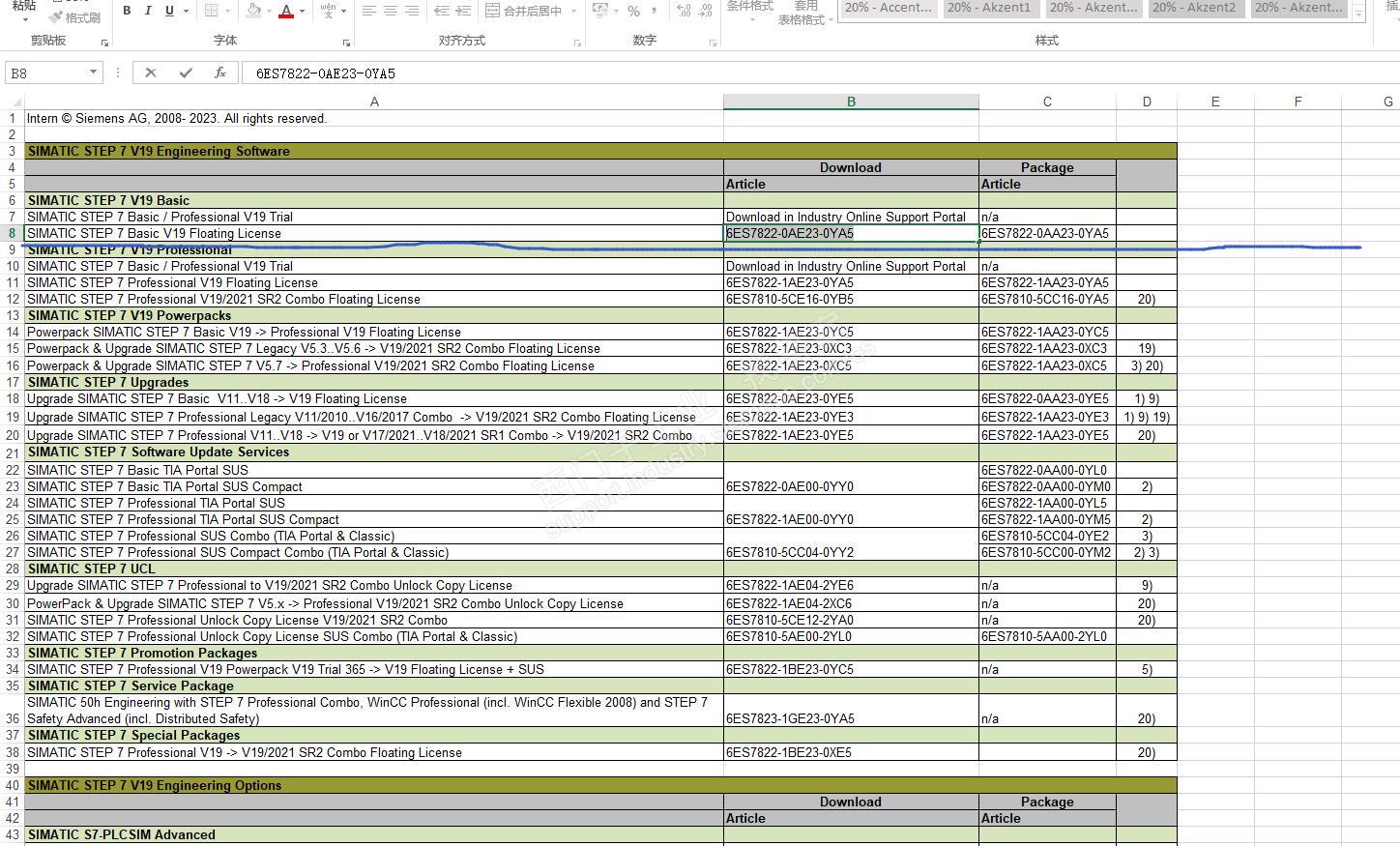Click the increase decimal icon
Viewport: 1400px width, 846px height.
[x=685, y=11]
